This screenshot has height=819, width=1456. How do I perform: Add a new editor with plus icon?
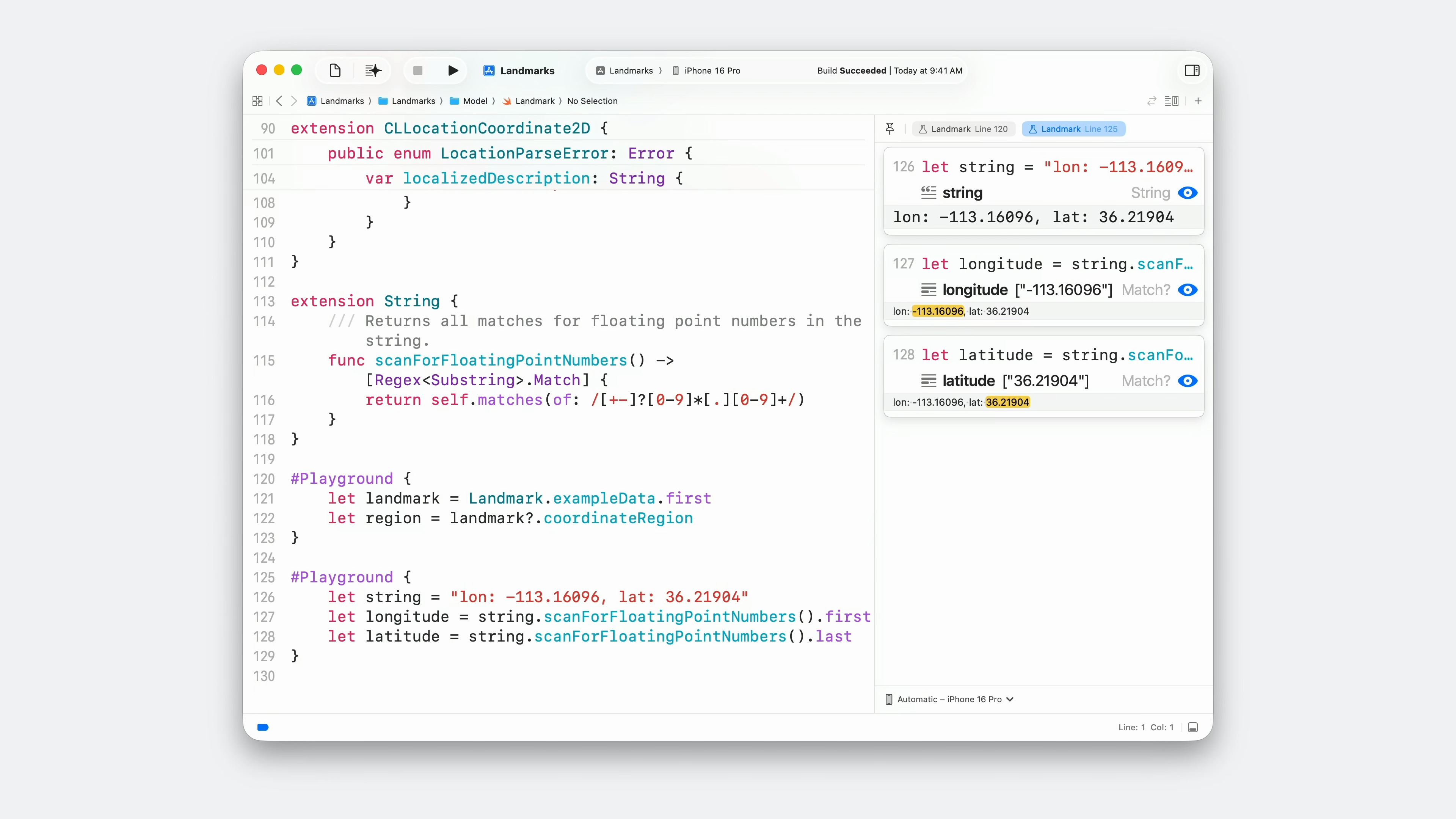[1198, 100]
